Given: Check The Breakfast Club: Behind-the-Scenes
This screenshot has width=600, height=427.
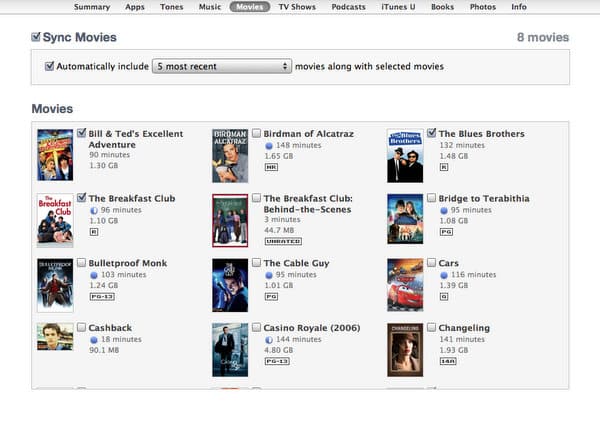Looking at the screenshot, I should click(256, 198).
